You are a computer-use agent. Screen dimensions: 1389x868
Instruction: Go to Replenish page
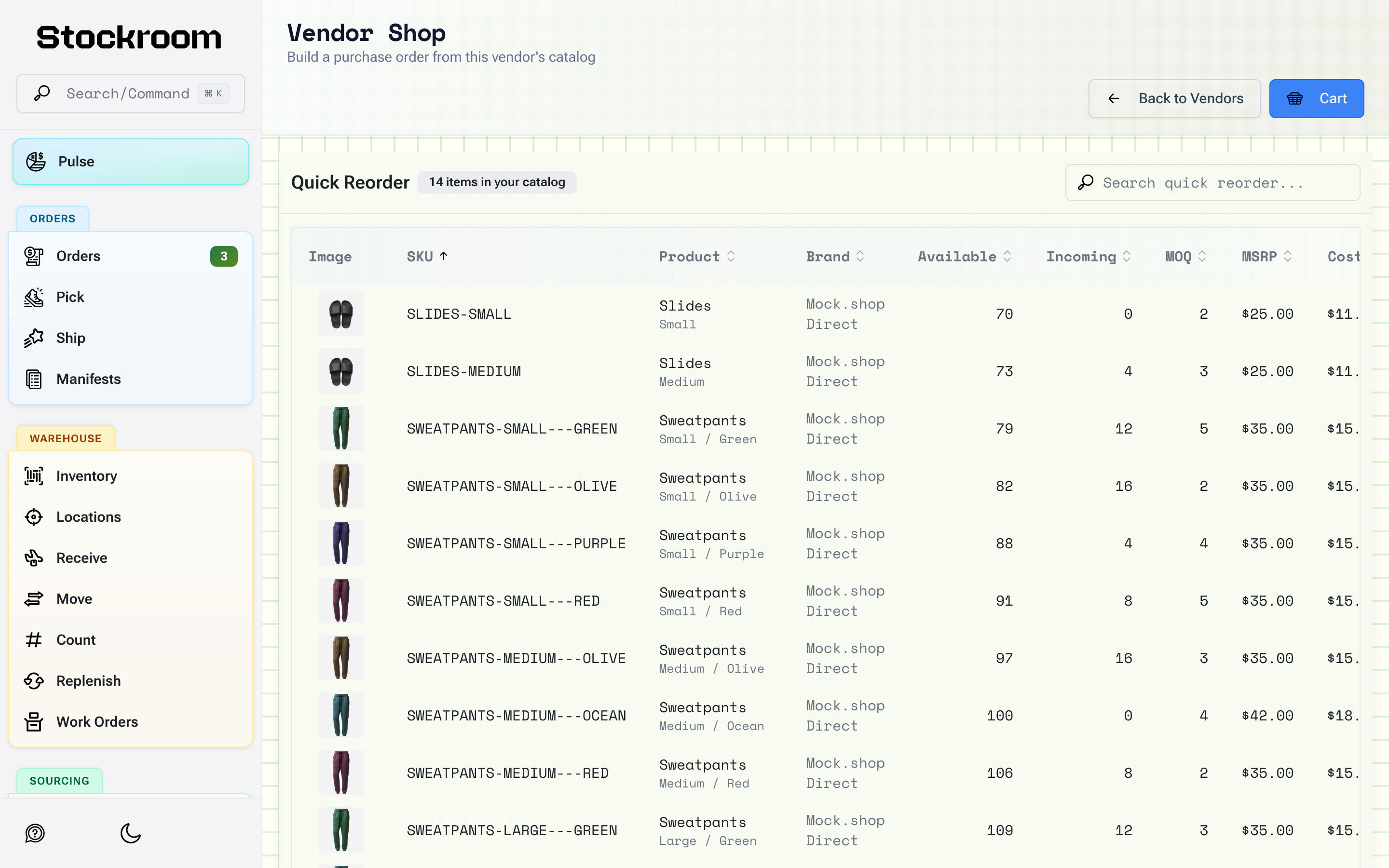click(131, 681)
